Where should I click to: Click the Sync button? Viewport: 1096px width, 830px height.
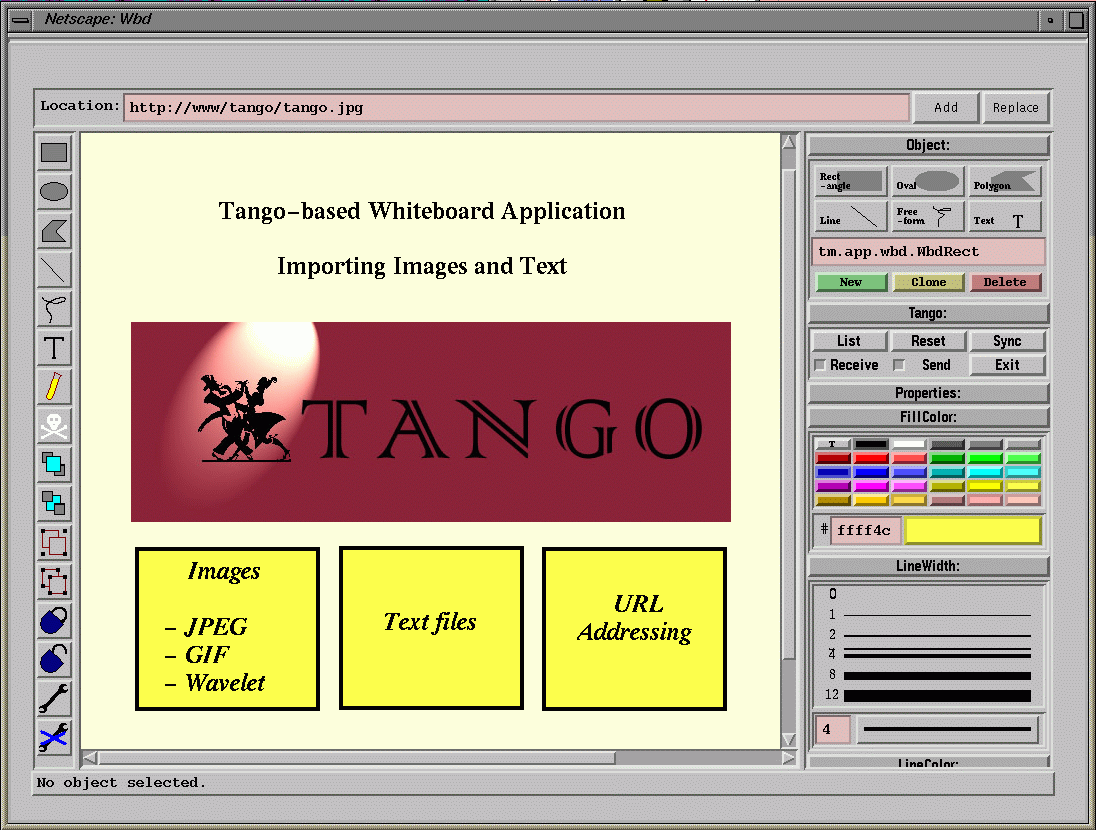1007,341
